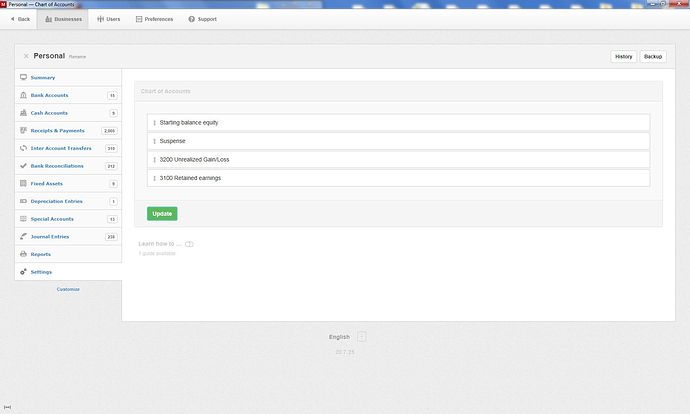Image resolution: width=690 pixels, height=414 pixels.
Task: Click the Bank Accounts count badge
Action: pyautogui.click(x=112, y=95)
